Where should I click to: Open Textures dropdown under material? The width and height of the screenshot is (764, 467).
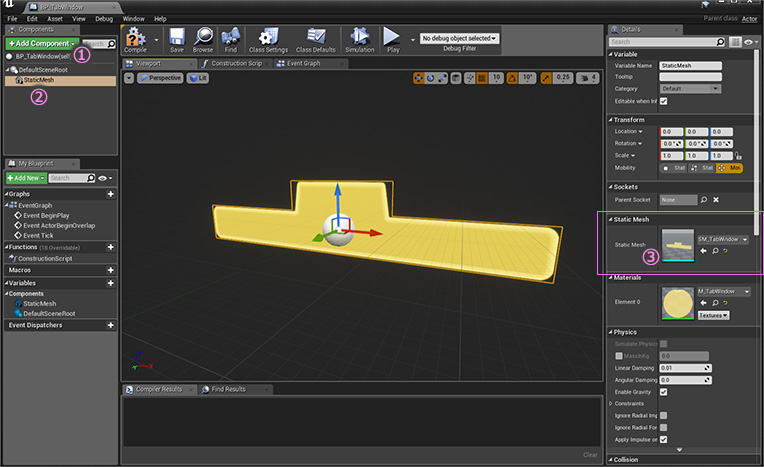pos(714,315)
